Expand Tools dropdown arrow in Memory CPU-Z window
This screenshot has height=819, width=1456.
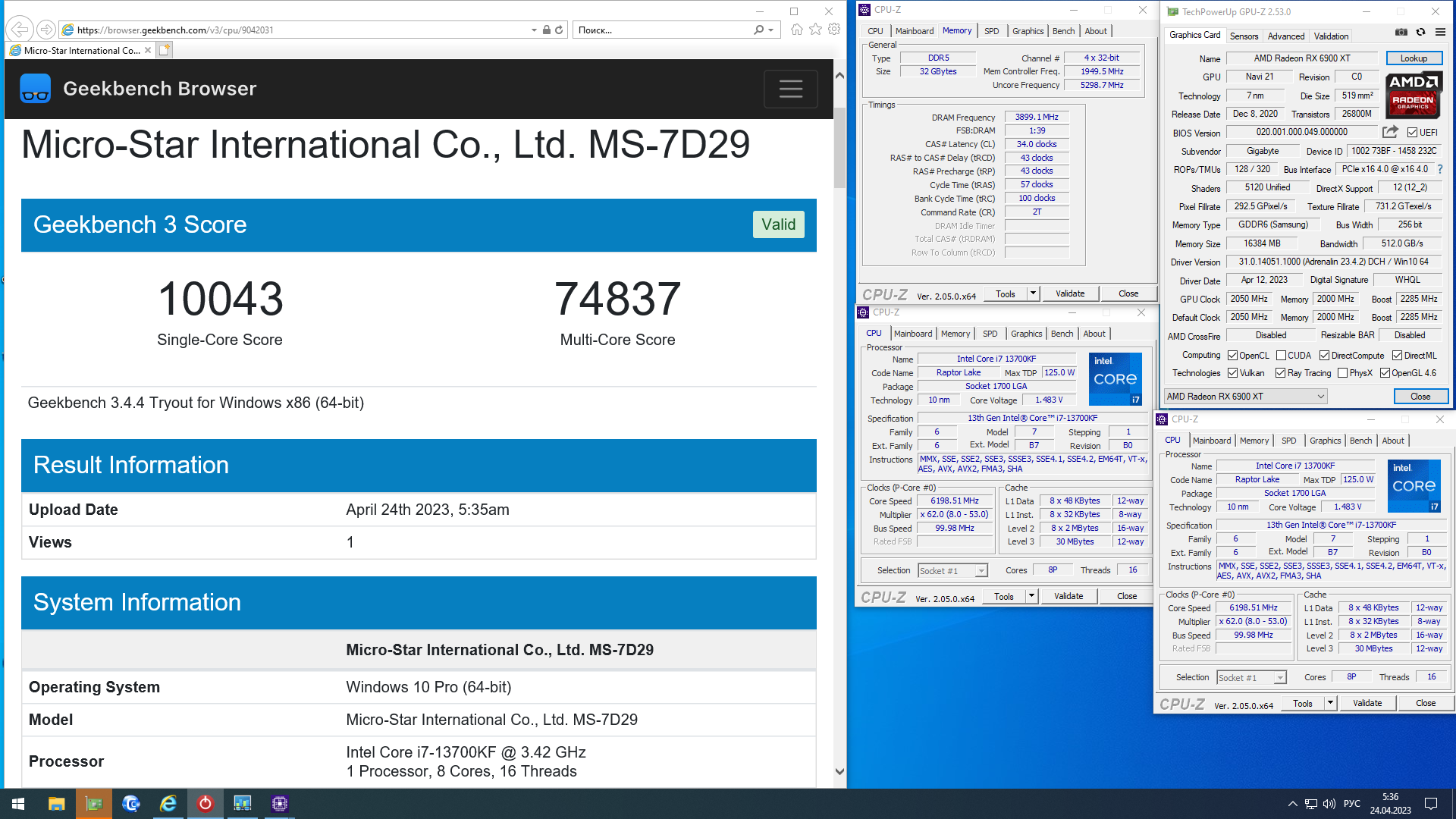coord(1033,293)
